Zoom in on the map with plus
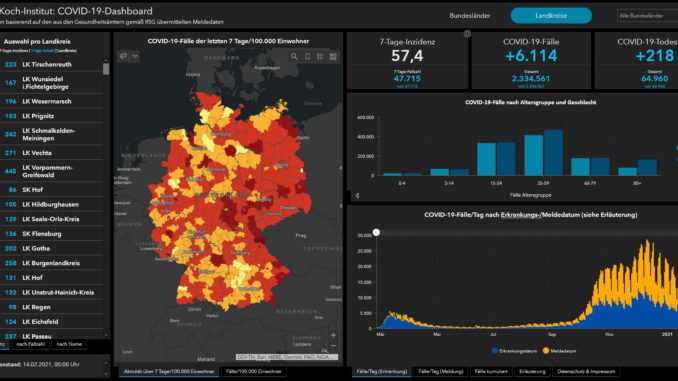Screen dimensions: 678x381 click(333, 335)
